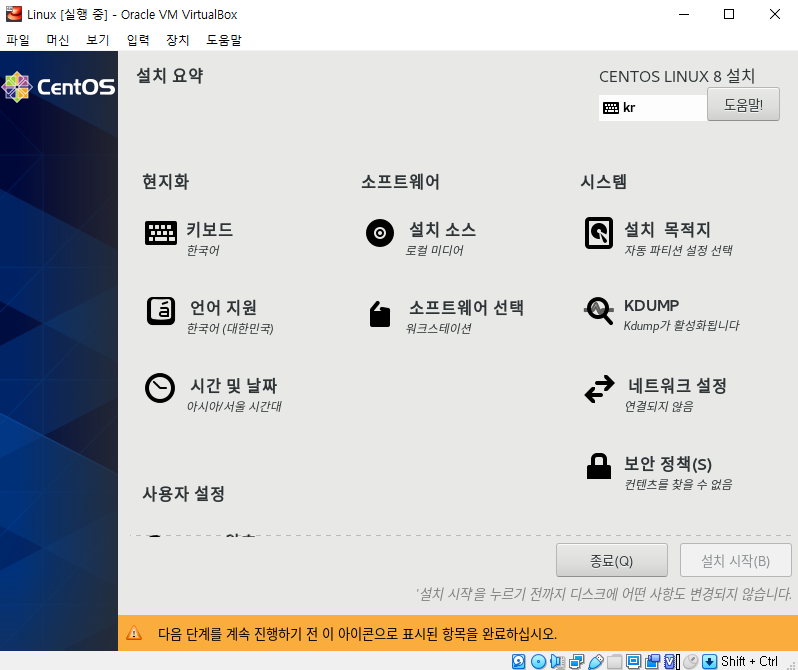
Task: Click the VirtualBox app icon in title bar
Action: tap(14, 14)
